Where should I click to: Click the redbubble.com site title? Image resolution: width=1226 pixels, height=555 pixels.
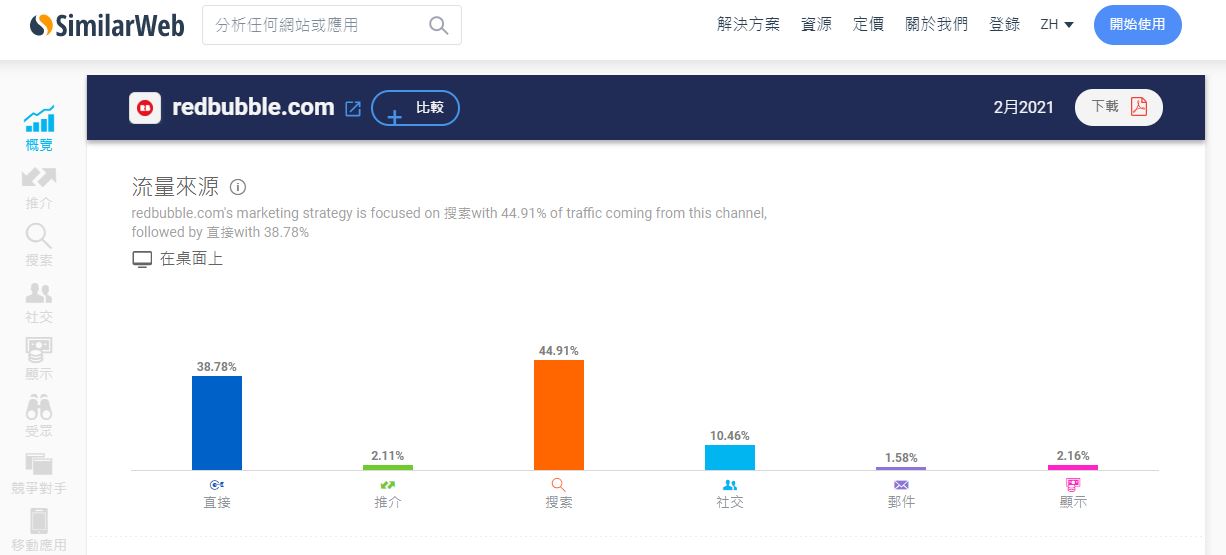(253, 107)
